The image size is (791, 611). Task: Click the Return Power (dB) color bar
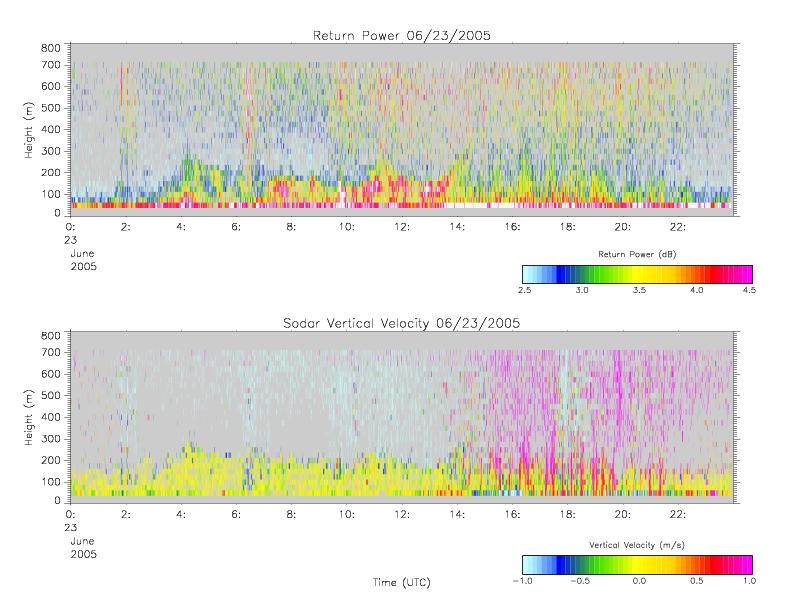tap(637, 274)
